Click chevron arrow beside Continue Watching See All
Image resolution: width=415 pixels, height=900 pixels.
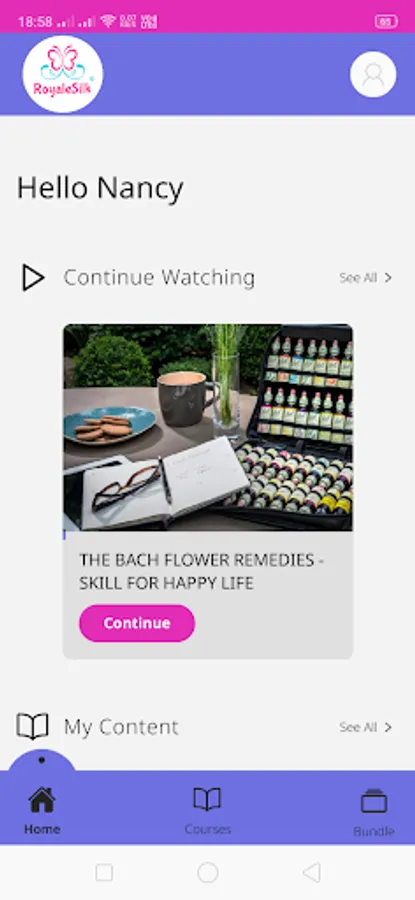point(388,278)
